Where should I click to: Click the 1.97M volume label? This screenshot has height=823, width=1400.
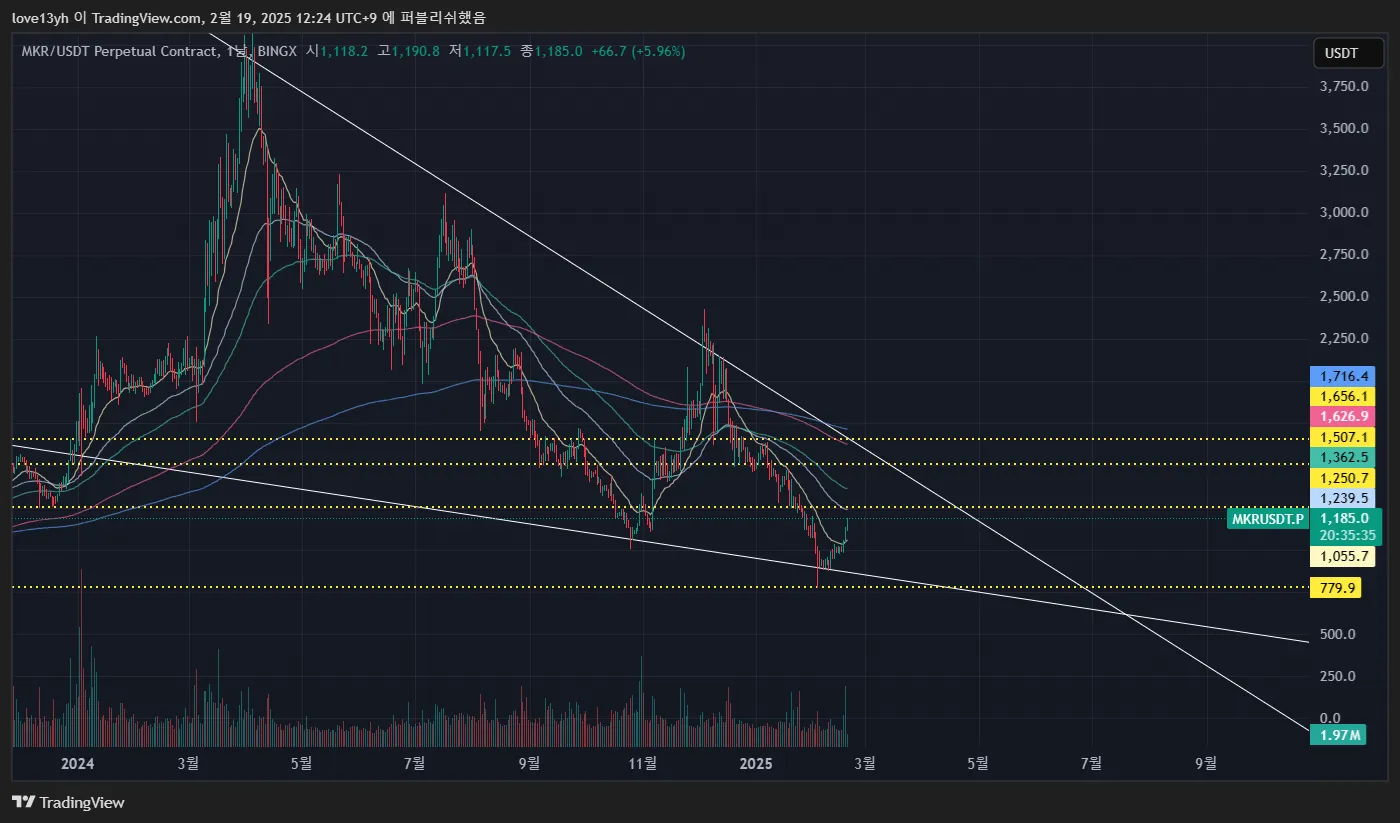(1339, 735)
